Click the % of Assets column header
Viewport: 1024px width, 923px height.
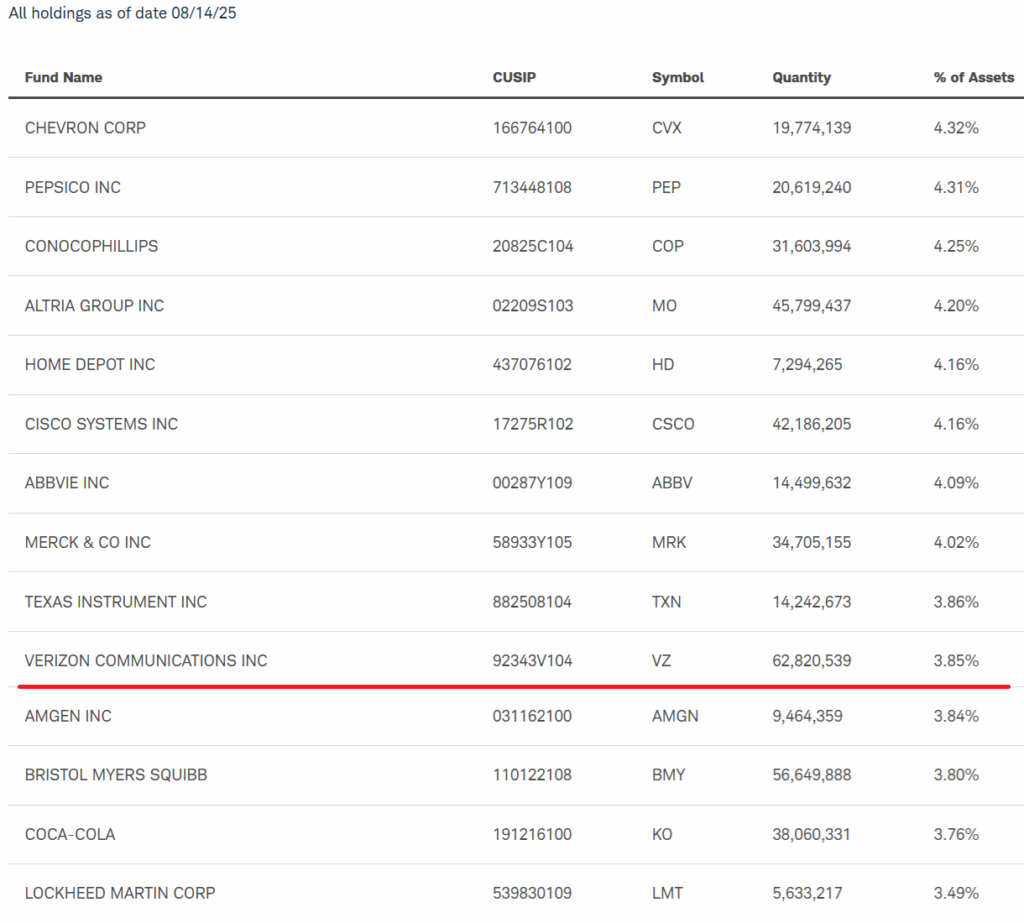click(974, 77)
